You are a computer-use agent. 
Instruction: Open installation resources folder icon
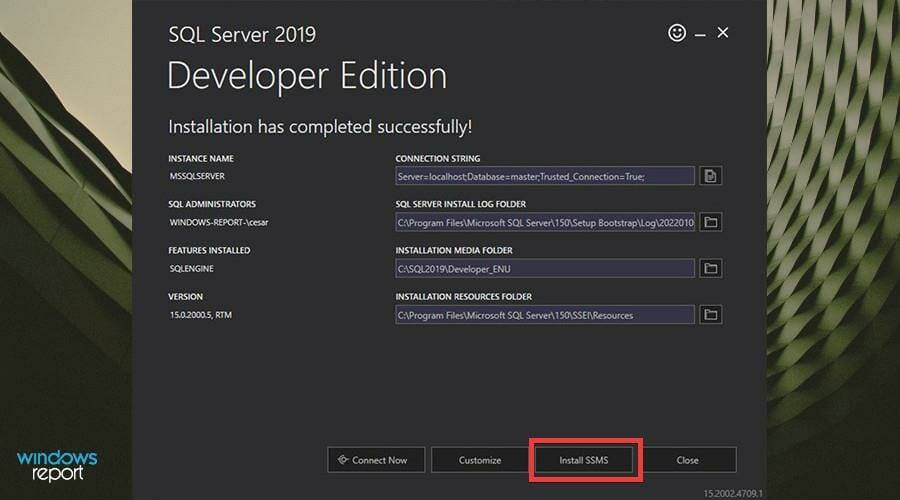coord(711,315)
